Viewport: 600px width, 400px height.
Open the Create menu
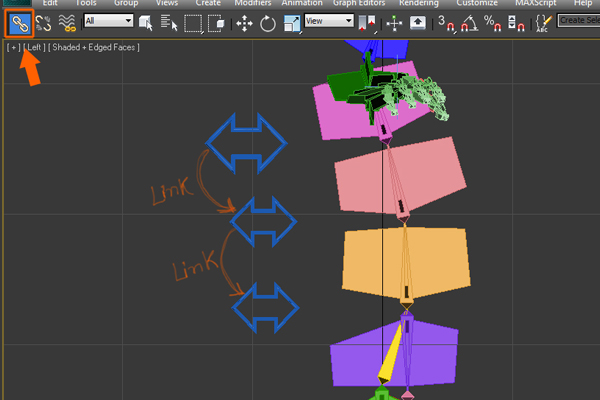tap(208, 3)
